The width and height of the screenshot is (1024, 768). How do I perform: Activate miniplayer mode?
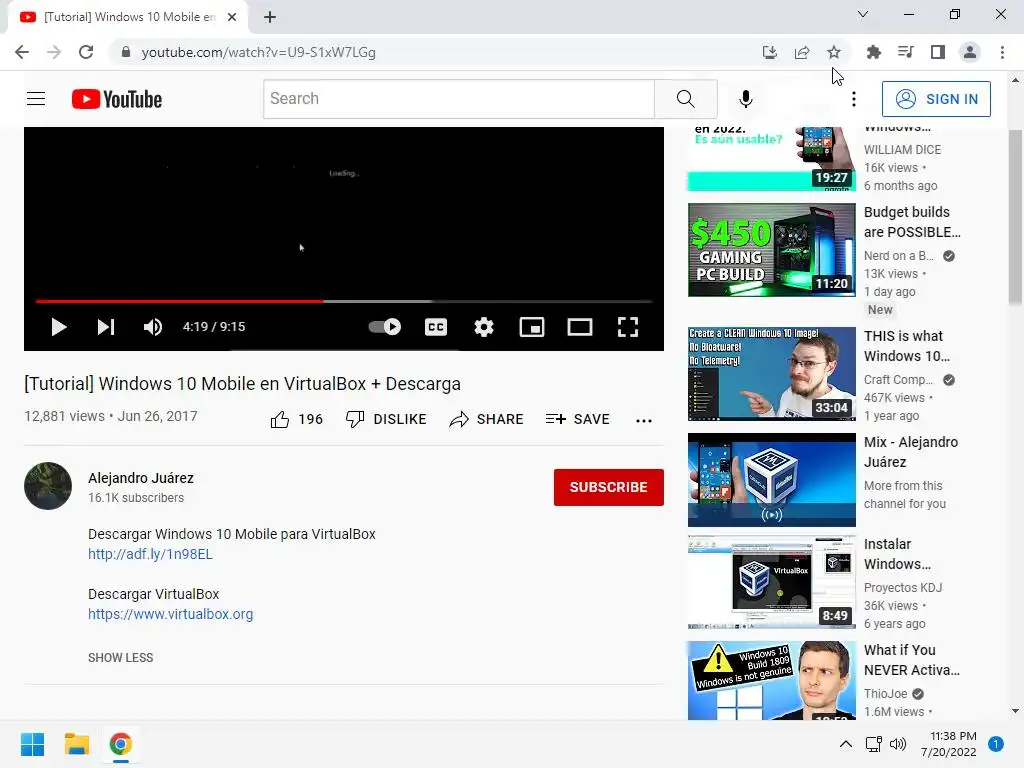532,327
